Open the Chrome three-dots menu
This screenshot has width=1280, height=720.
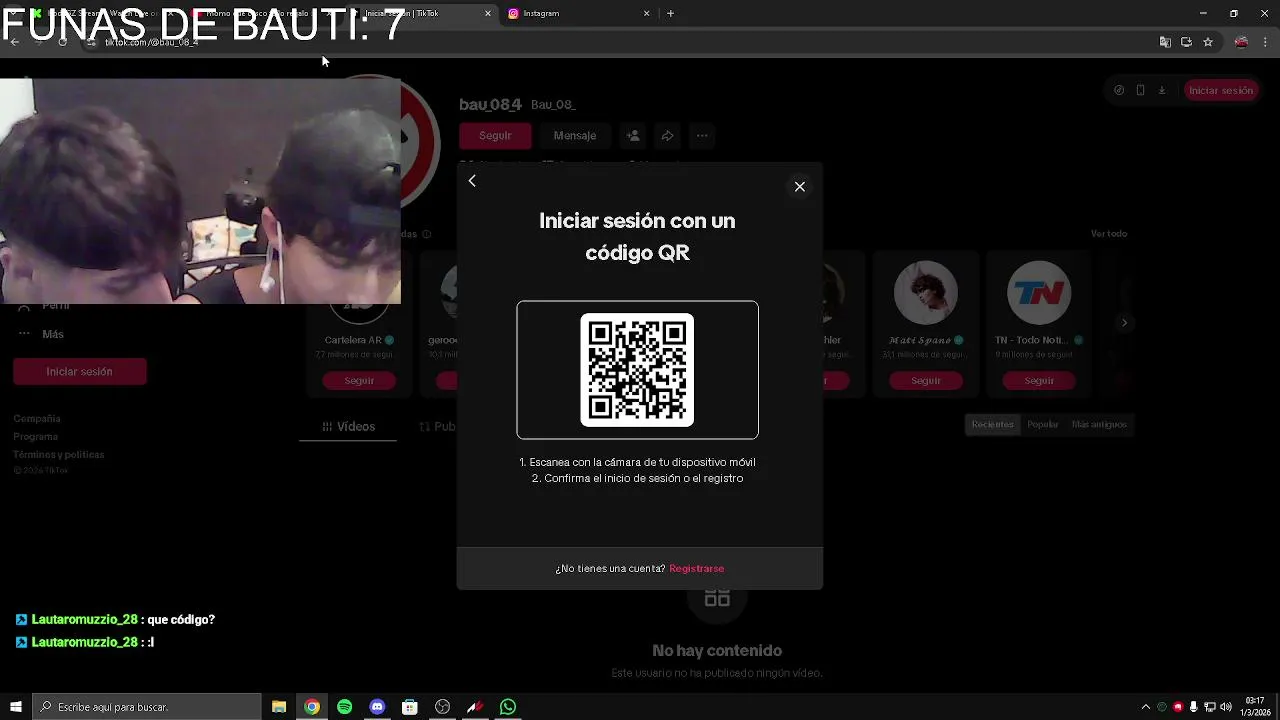[x=1265, y=42]
